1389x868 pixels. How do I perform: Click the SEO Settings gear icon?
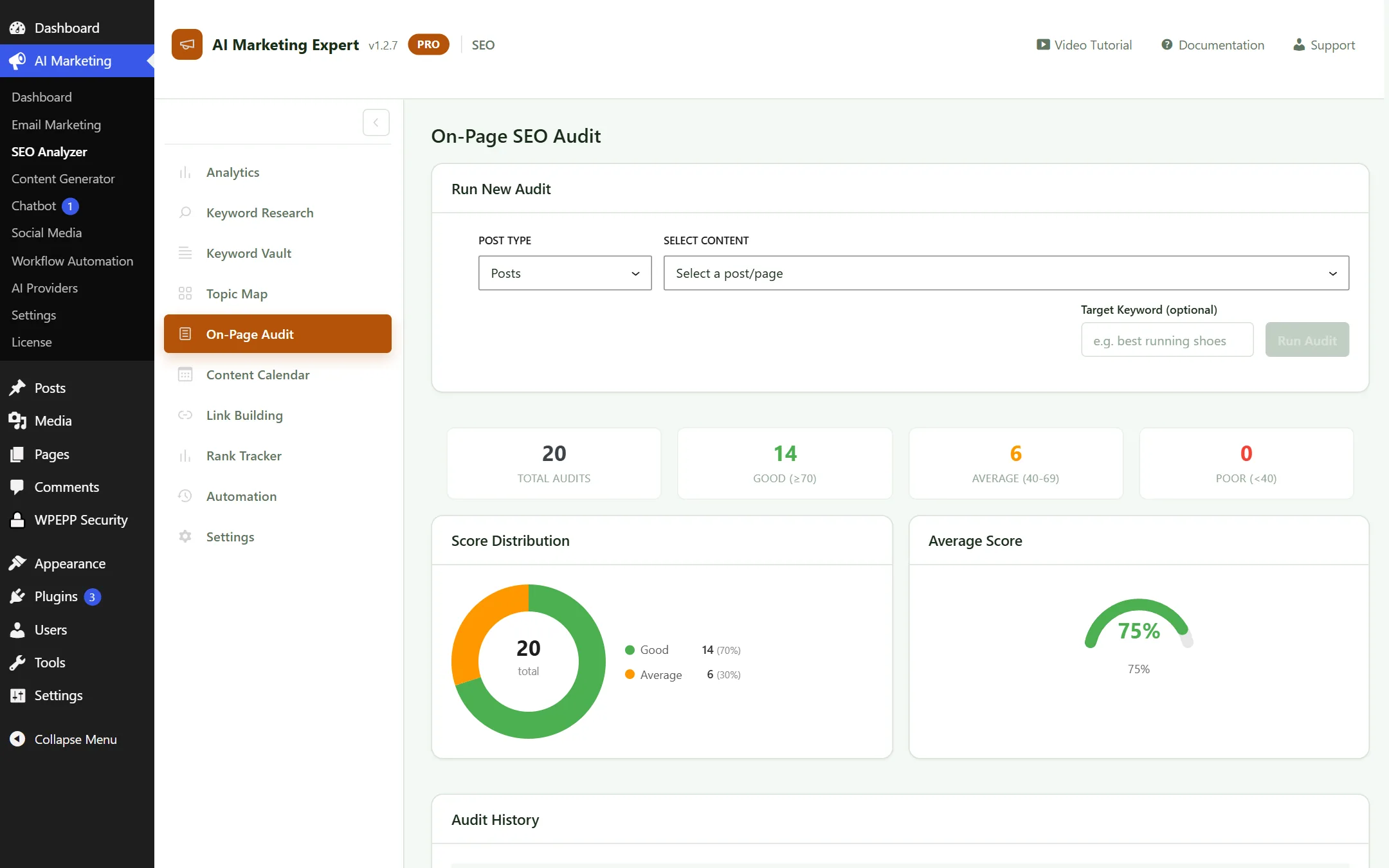(185, 537)
